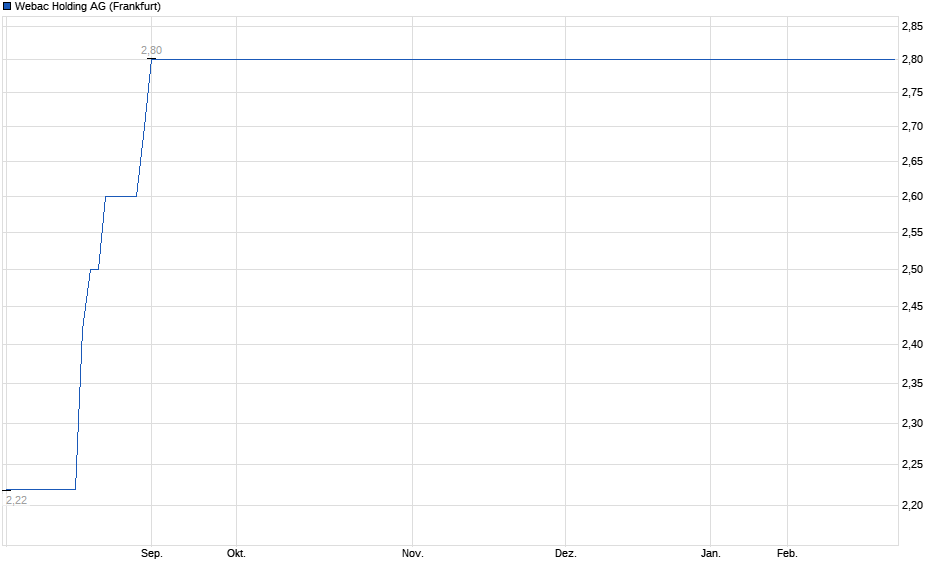Click the Dez. month label
Screen dimensions: 940x579
564,551
